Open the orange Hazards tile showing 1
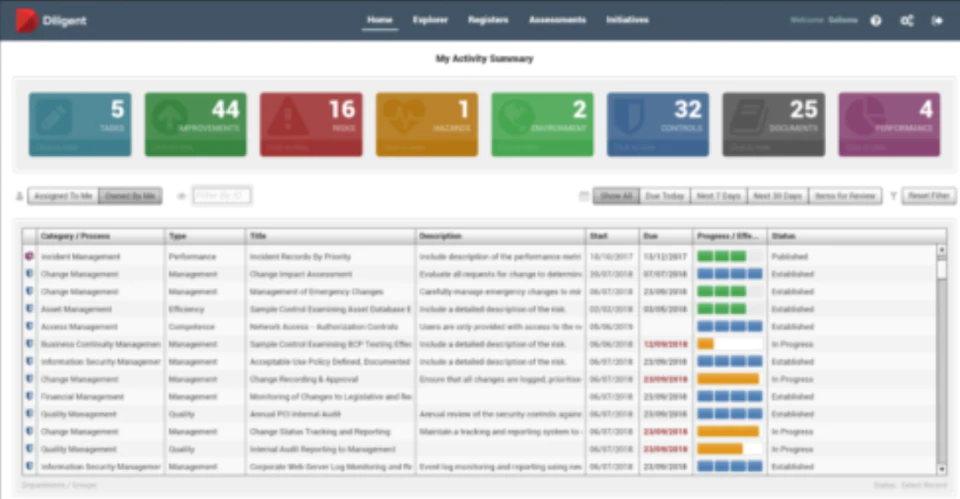 (427, 124)
